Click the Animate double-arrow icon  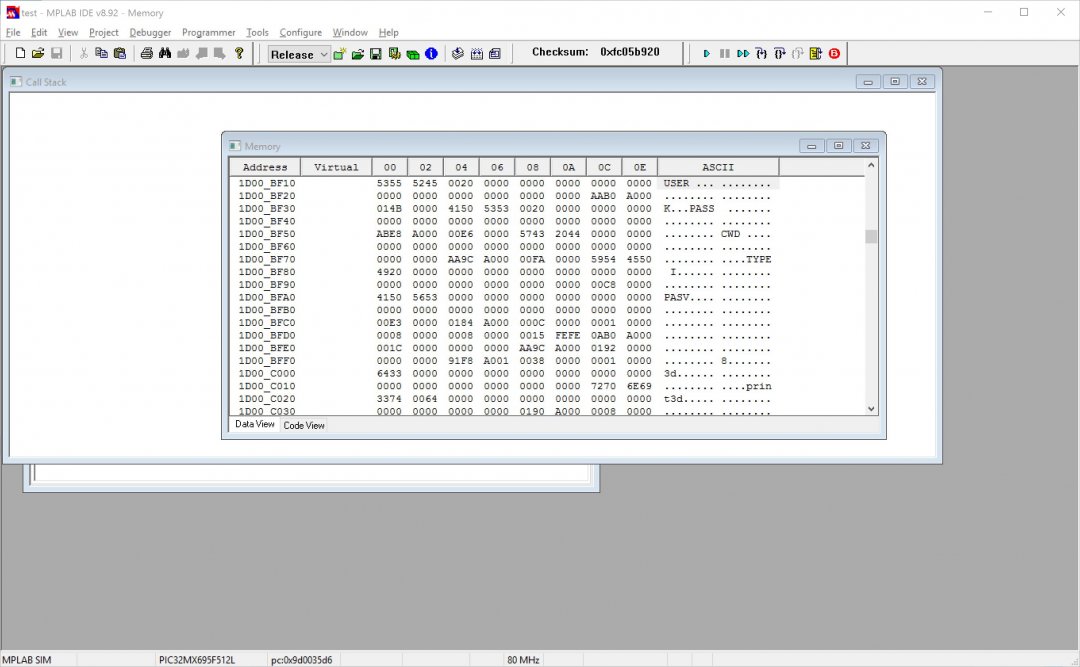click(743, 54)
